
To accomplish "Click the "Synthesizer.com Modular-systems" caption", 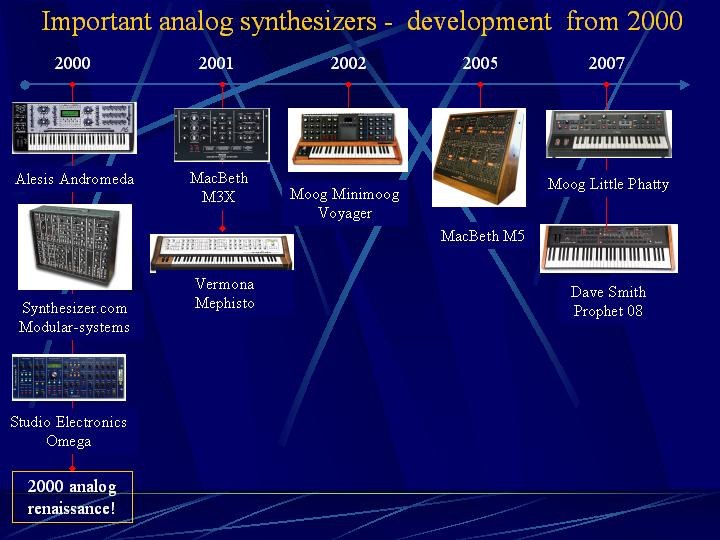I will pos(74,317).
